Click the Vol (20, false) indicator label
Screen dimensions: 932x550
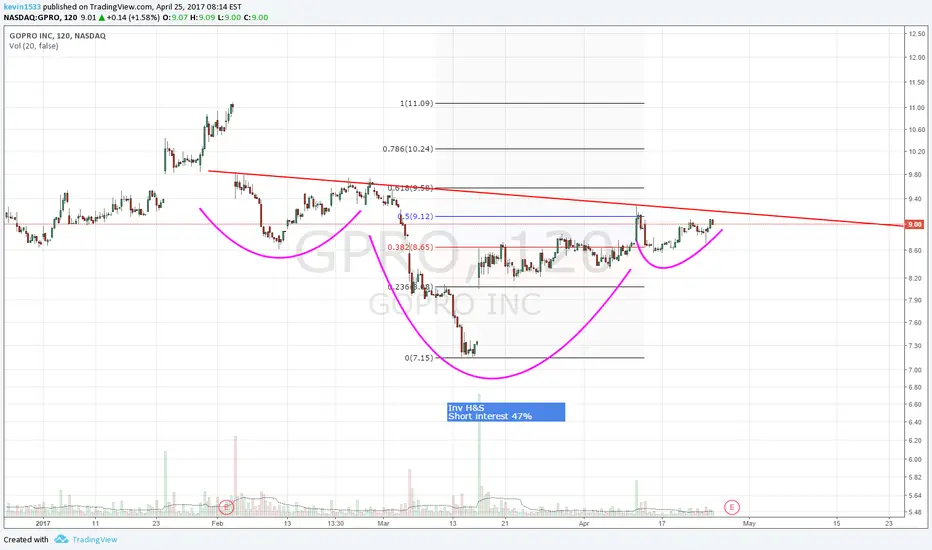click(33, 46)
